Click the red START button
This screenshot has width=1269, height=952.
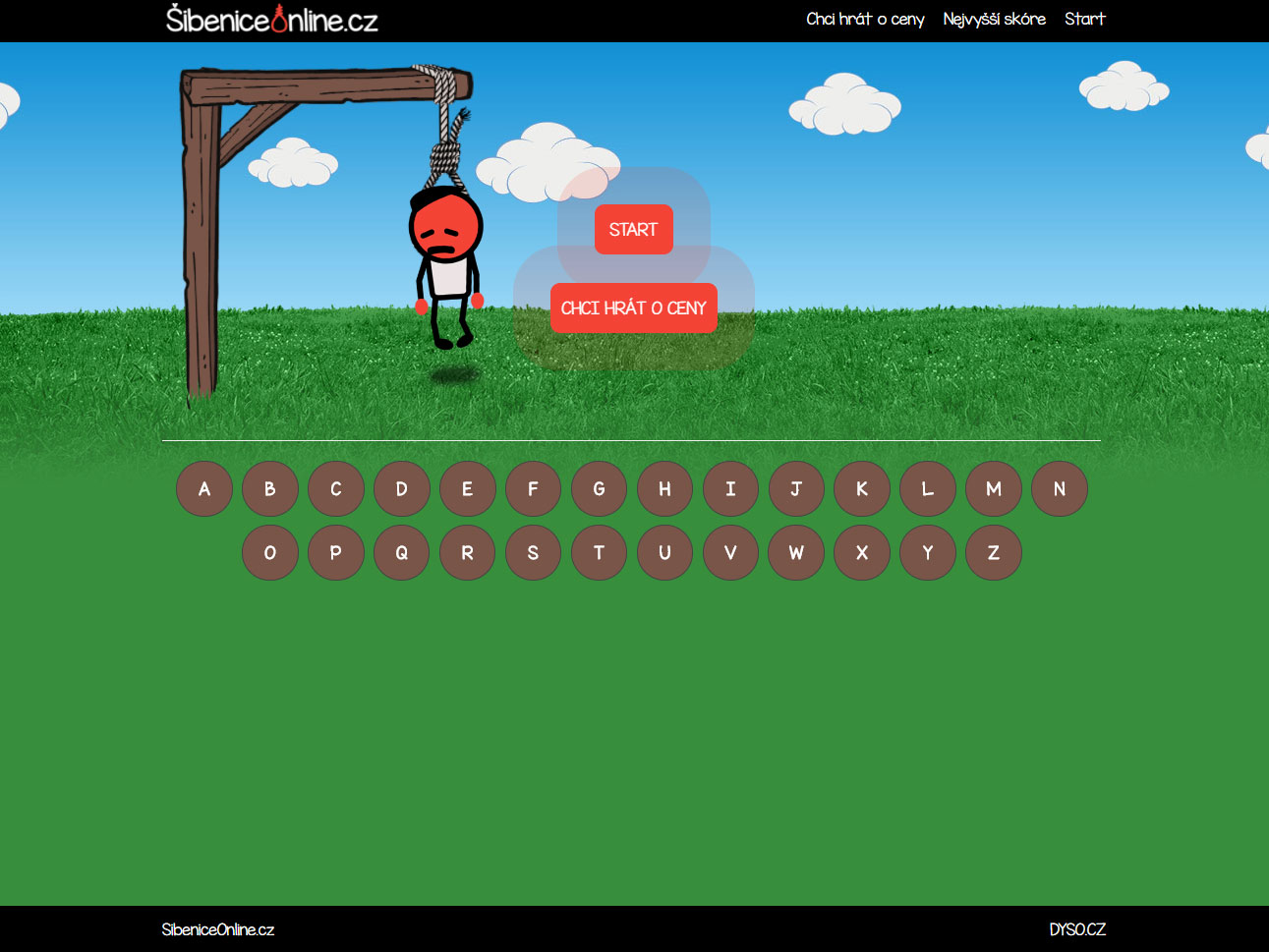(x=634, y=229)
